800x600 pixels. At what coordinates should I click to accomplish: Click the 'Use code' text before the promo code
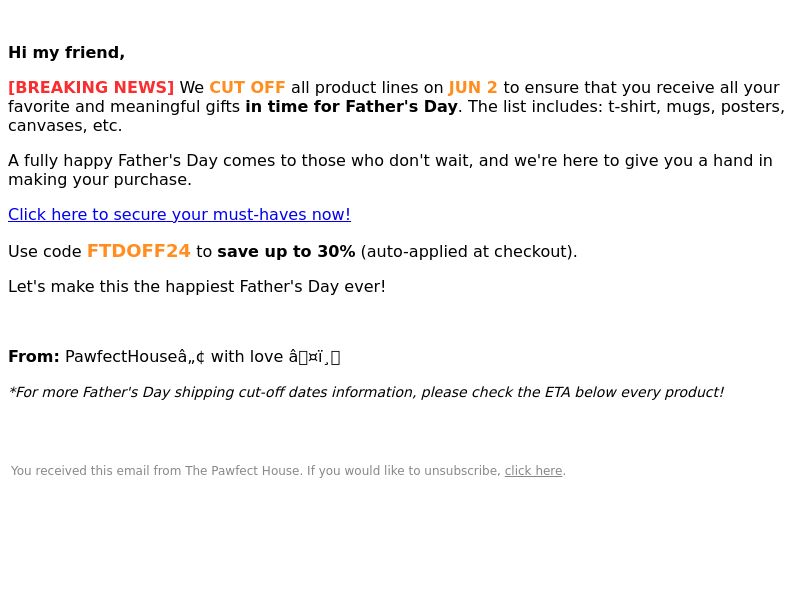tap(45, 252)
